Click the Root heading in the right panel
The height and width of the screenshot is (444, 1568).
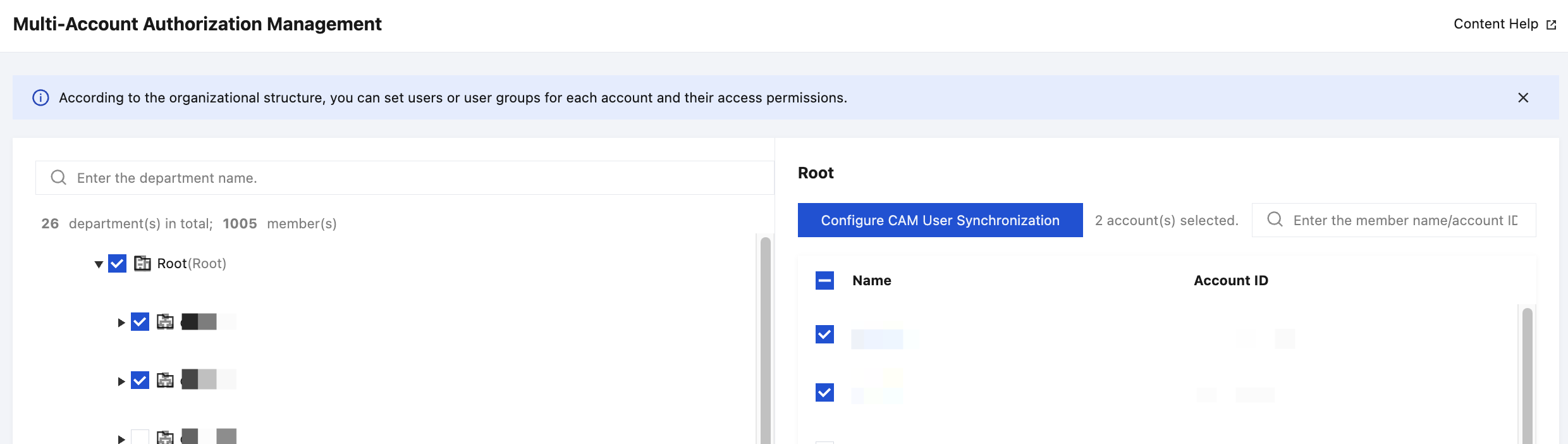click(816, 173)
